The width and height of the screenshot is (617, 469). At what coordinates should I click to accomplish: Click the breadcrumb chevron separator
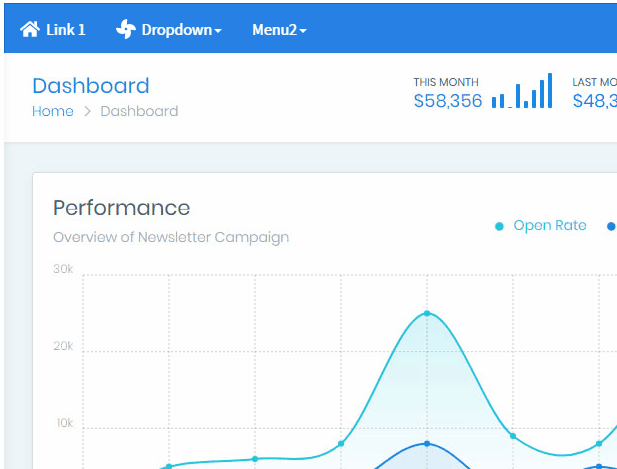pyautogui.click(x=87, y=111)
